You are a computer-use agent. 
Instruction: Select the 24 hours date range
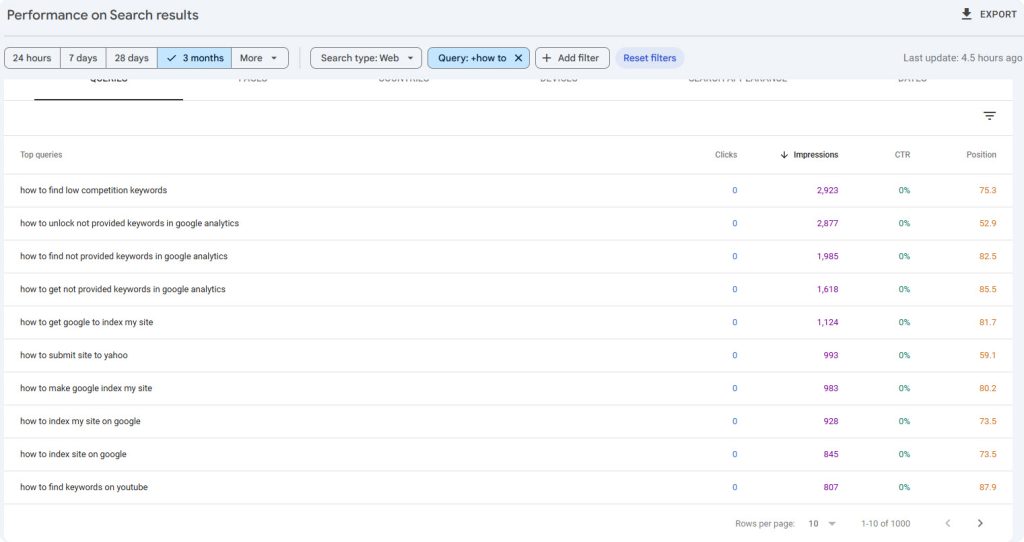[x=32, y=58]
